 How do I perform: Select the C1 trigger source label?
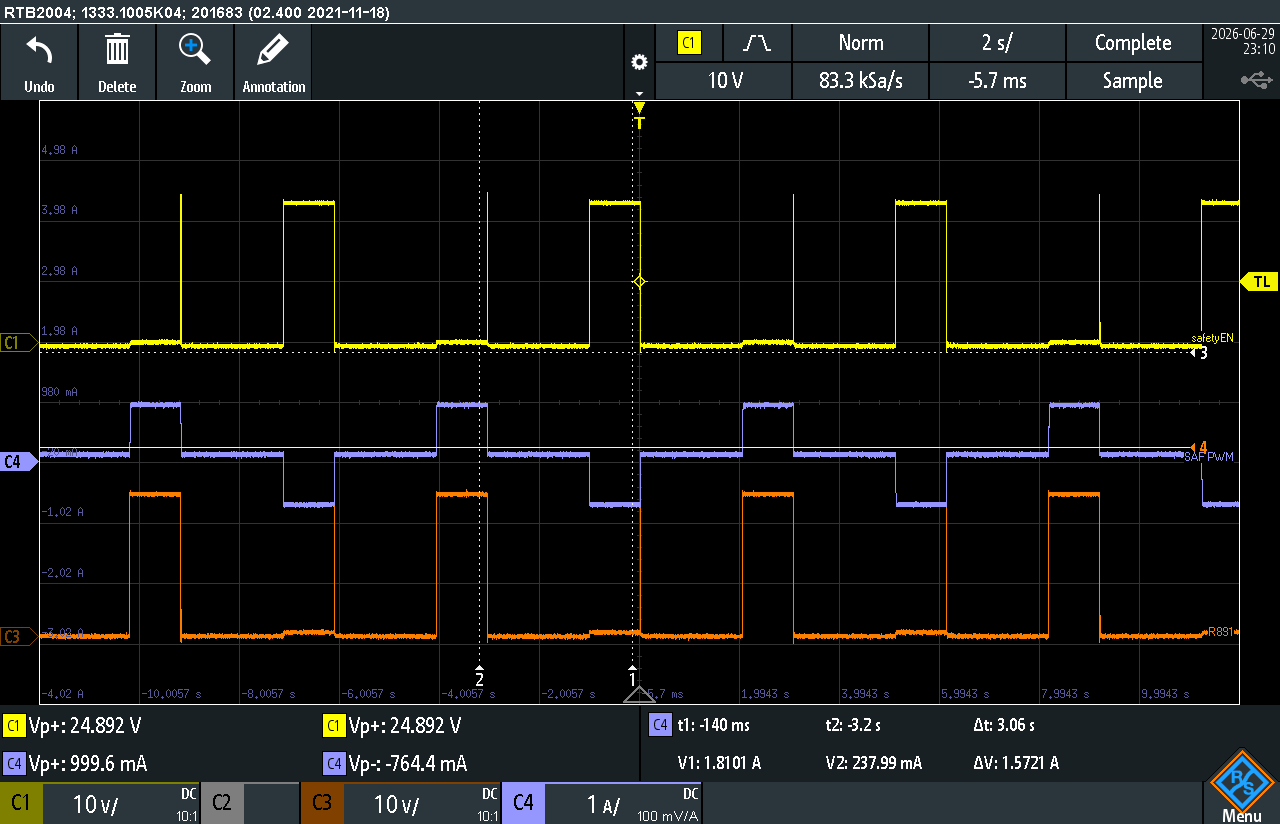tap(689, 43)
